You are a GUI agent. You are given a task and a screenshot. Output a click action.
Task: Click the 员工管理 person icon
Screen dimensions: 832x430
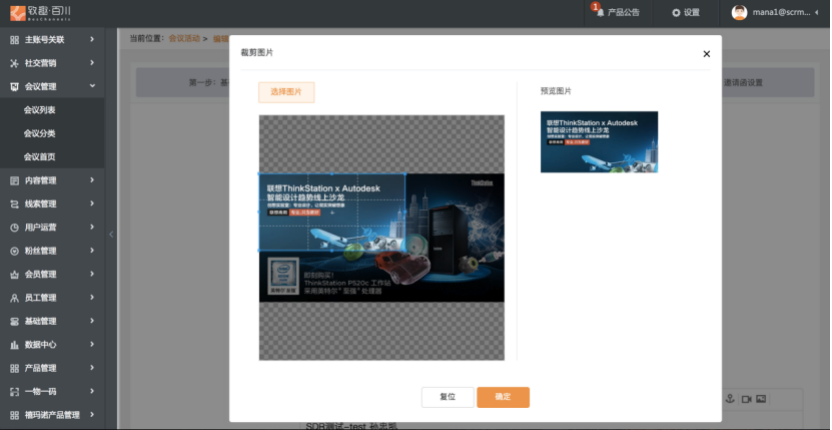pos(14,298)
